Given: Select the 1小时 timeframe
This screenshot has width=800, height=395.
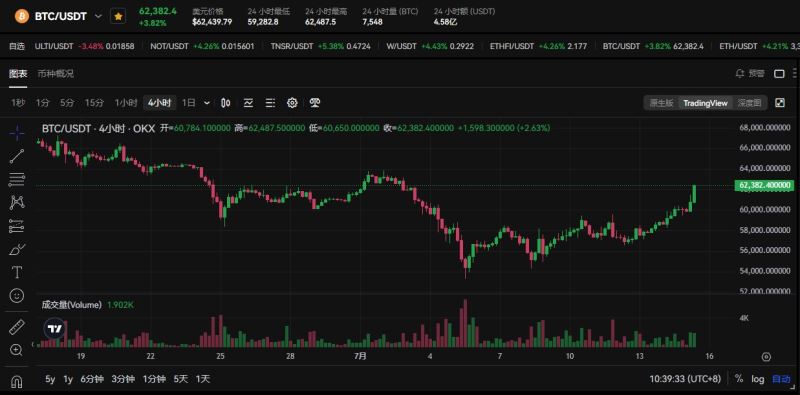Looking at the screenshot, I should click(x=126, y=103).
